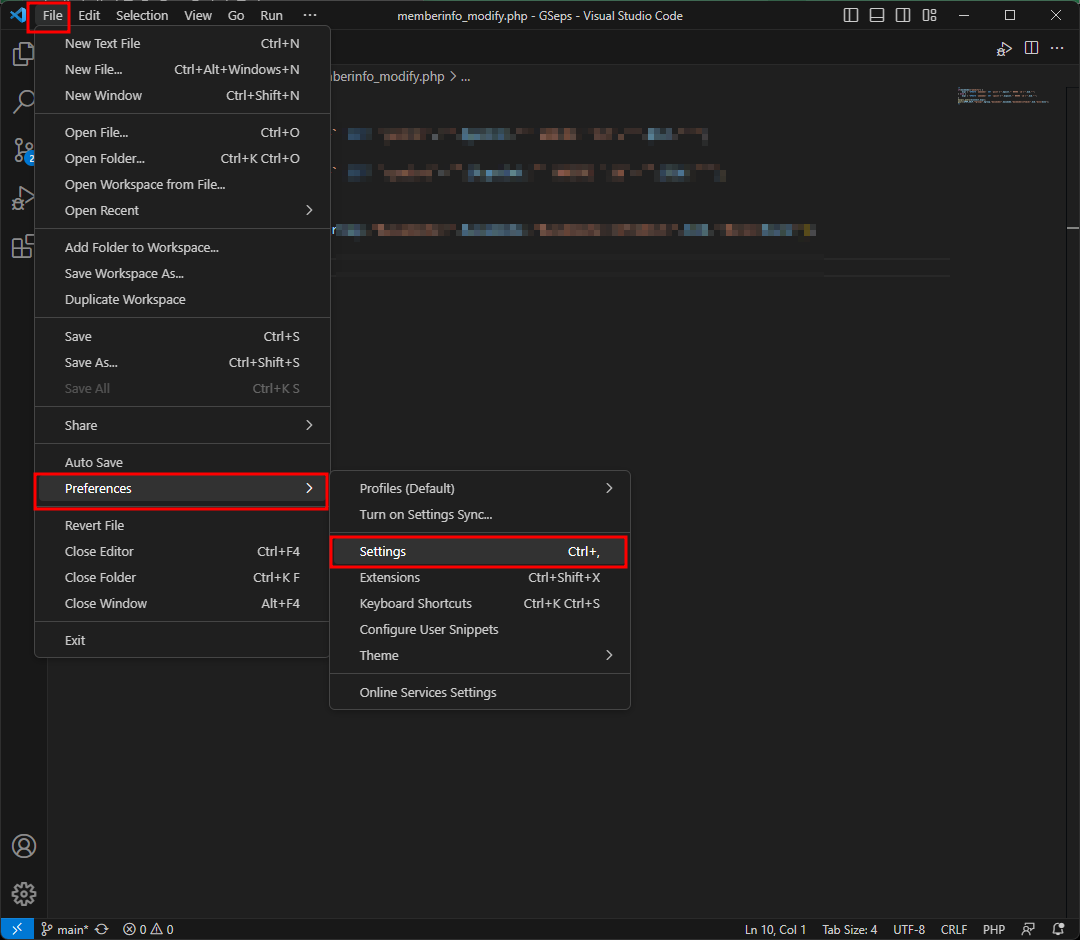
Task: Select Duplicate Workspace
Action: point(182,300)
